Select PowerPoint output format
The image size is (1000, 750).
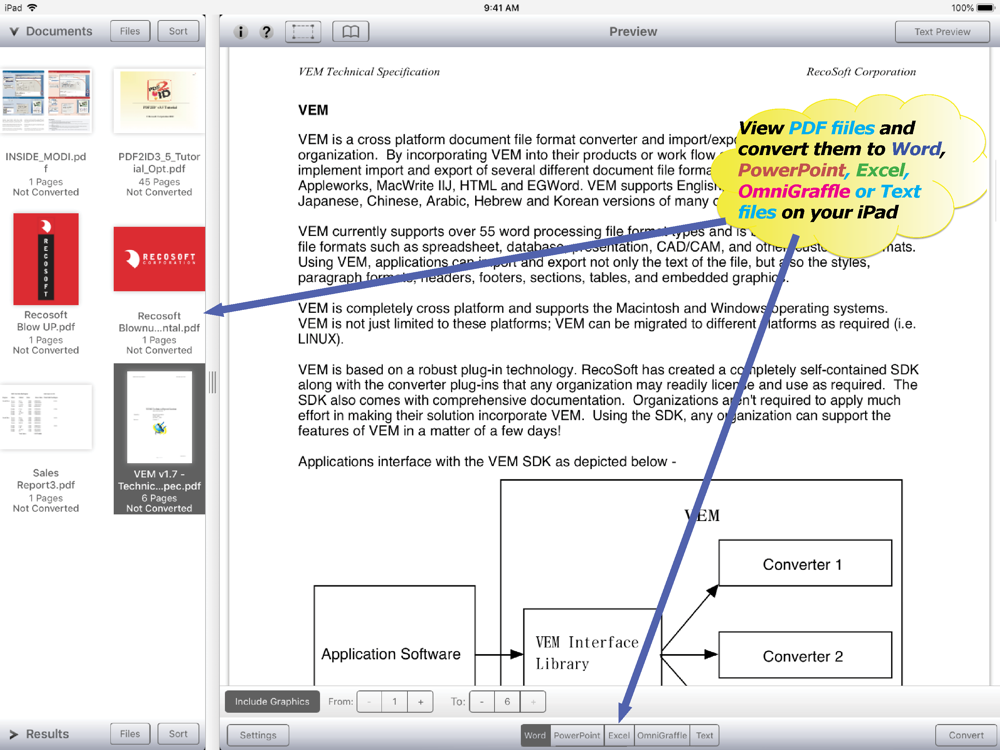577,735
